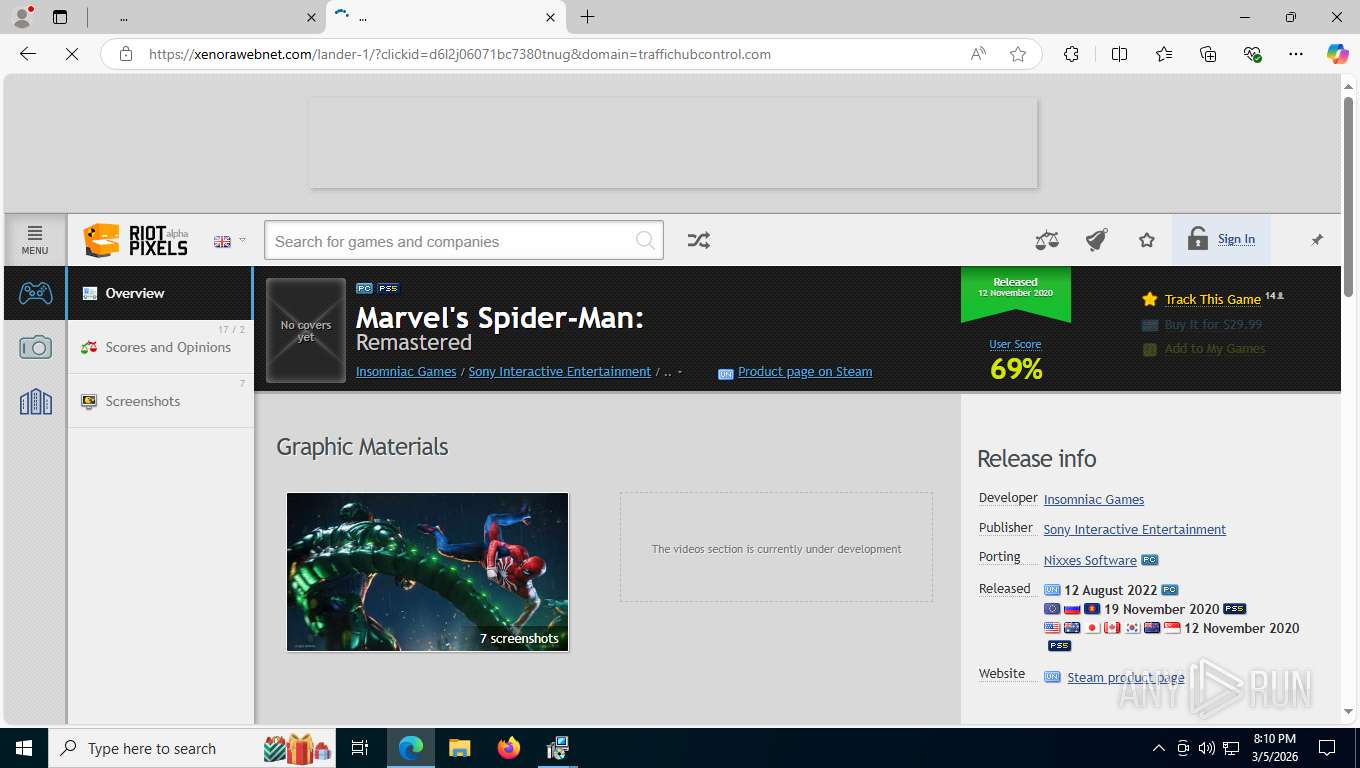Image resolution: width=1360 pixels, height=768 pixels.
Task: Click the magnifier search icon
Action: tap(646, 241)
